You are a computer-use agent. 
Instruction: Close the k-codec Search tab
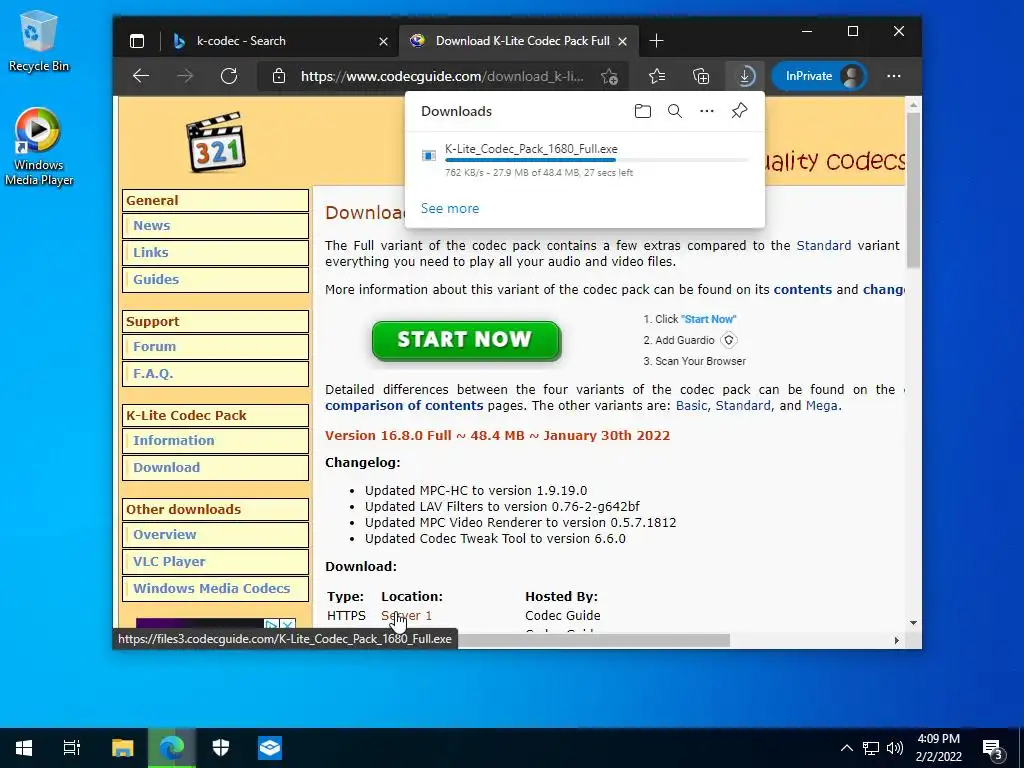pyautogui.click(x=383, y=41)
